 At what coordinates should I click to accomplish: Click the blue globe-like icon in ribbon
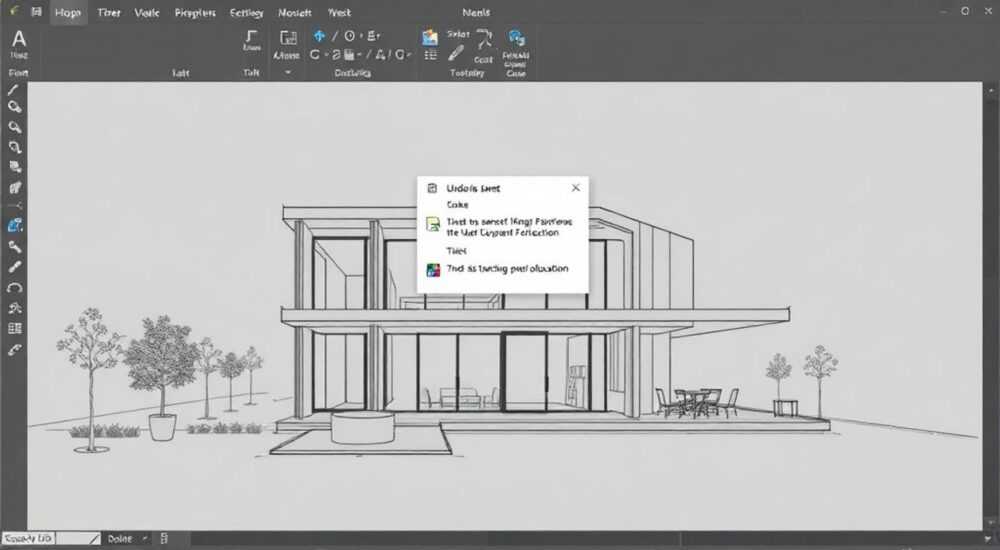[x=515, y=38]
